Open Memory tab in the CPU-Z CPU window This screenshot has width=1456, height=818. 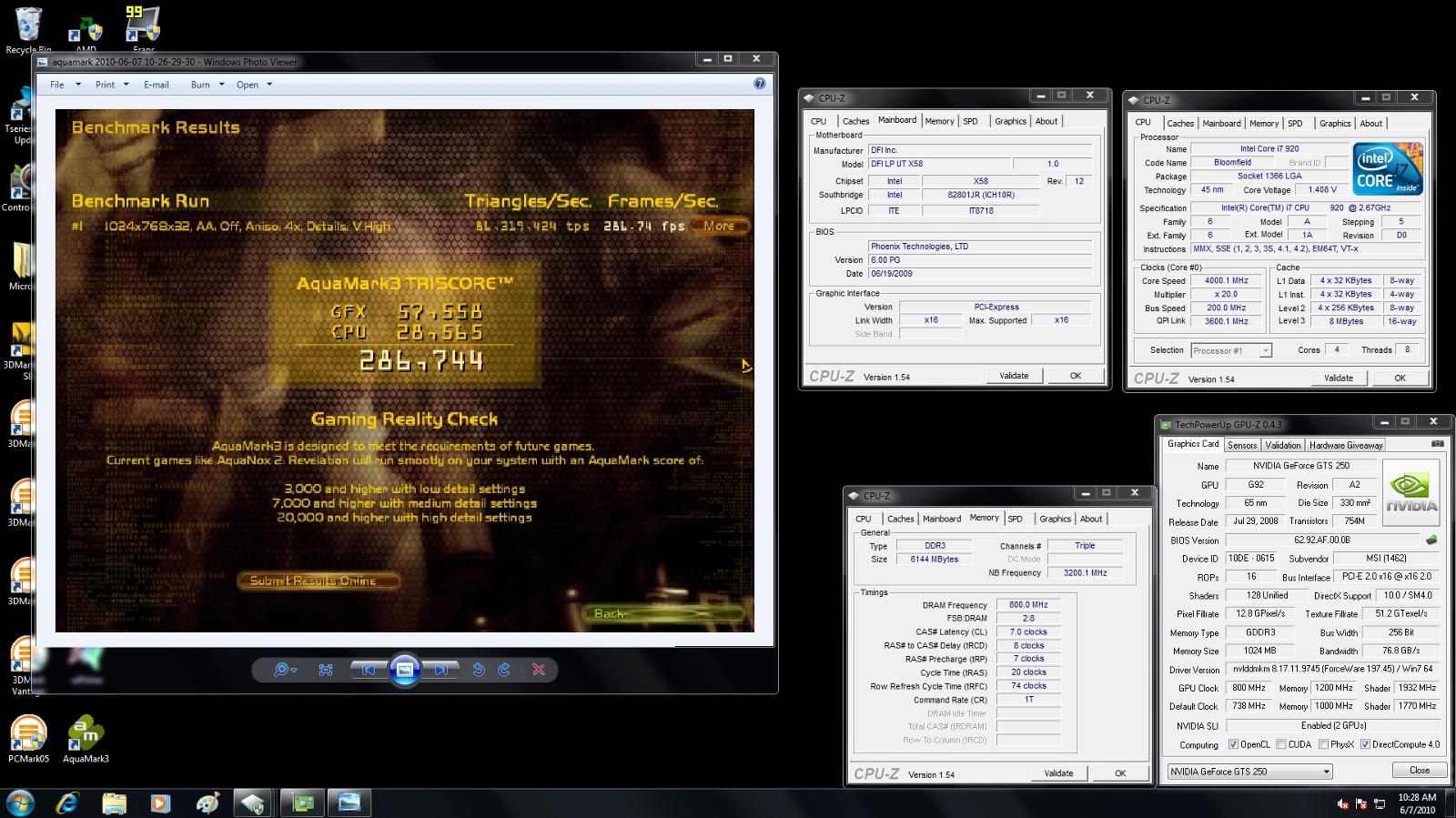coord(1264,124)
